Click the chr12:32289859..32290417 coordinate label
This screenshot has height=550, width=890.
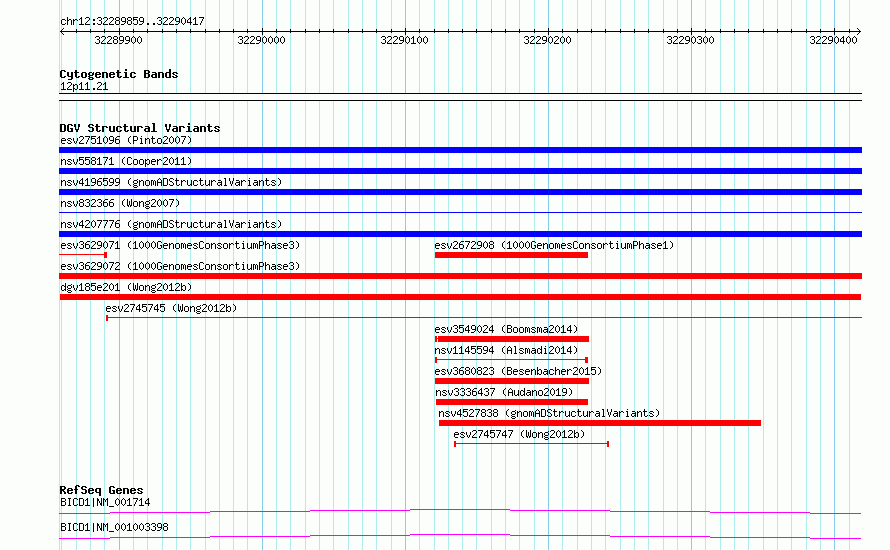tap(132, 22)
